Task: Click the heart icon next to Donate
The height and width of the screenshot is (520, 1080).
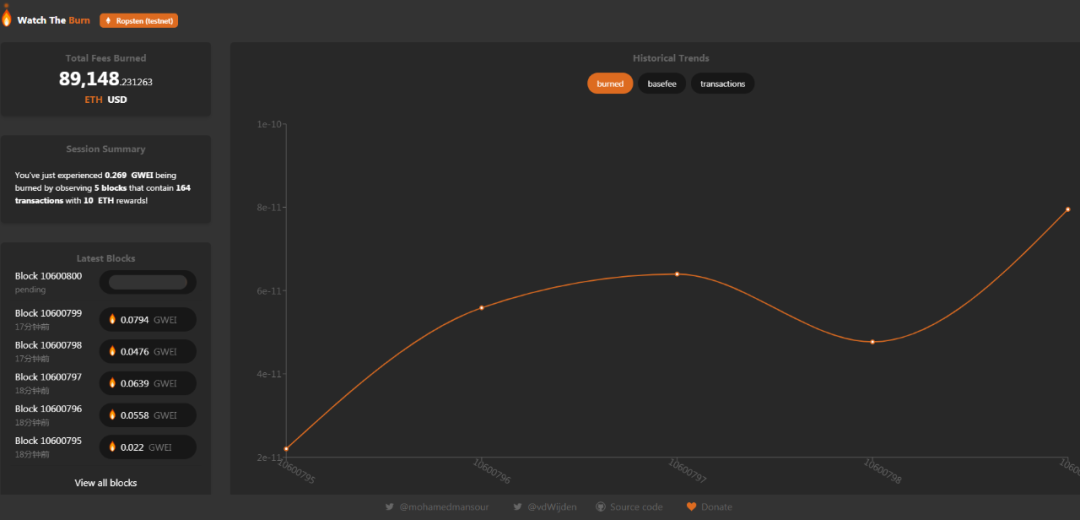Action: click(691, 507)
